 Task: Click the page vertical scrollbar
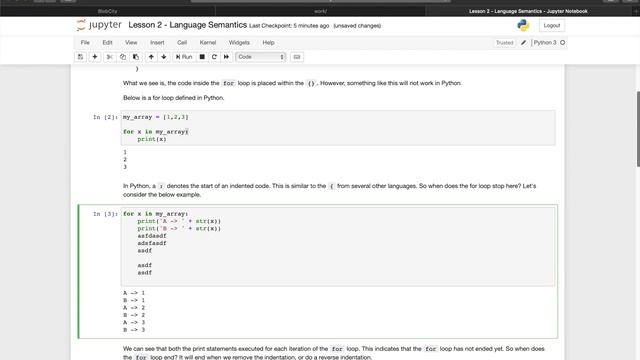(x=638, y=129)
